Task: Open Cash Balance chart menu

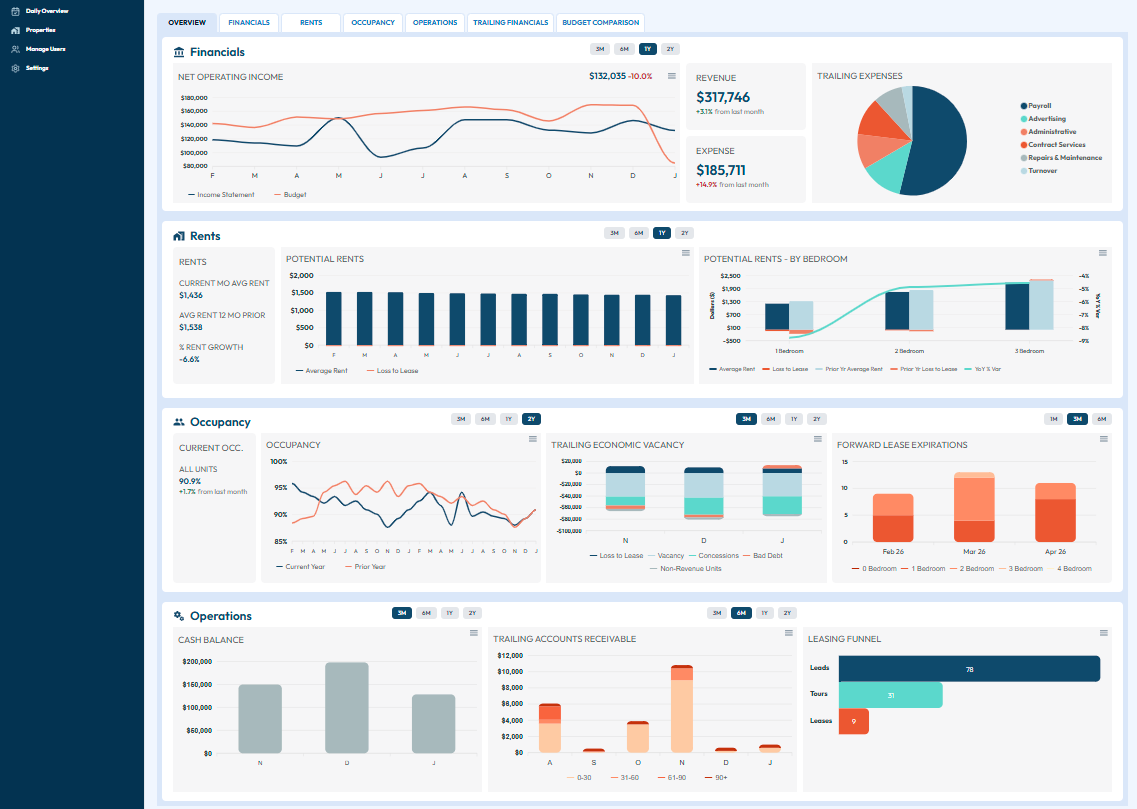Action: pyautogui.click(x=474, y=633)
